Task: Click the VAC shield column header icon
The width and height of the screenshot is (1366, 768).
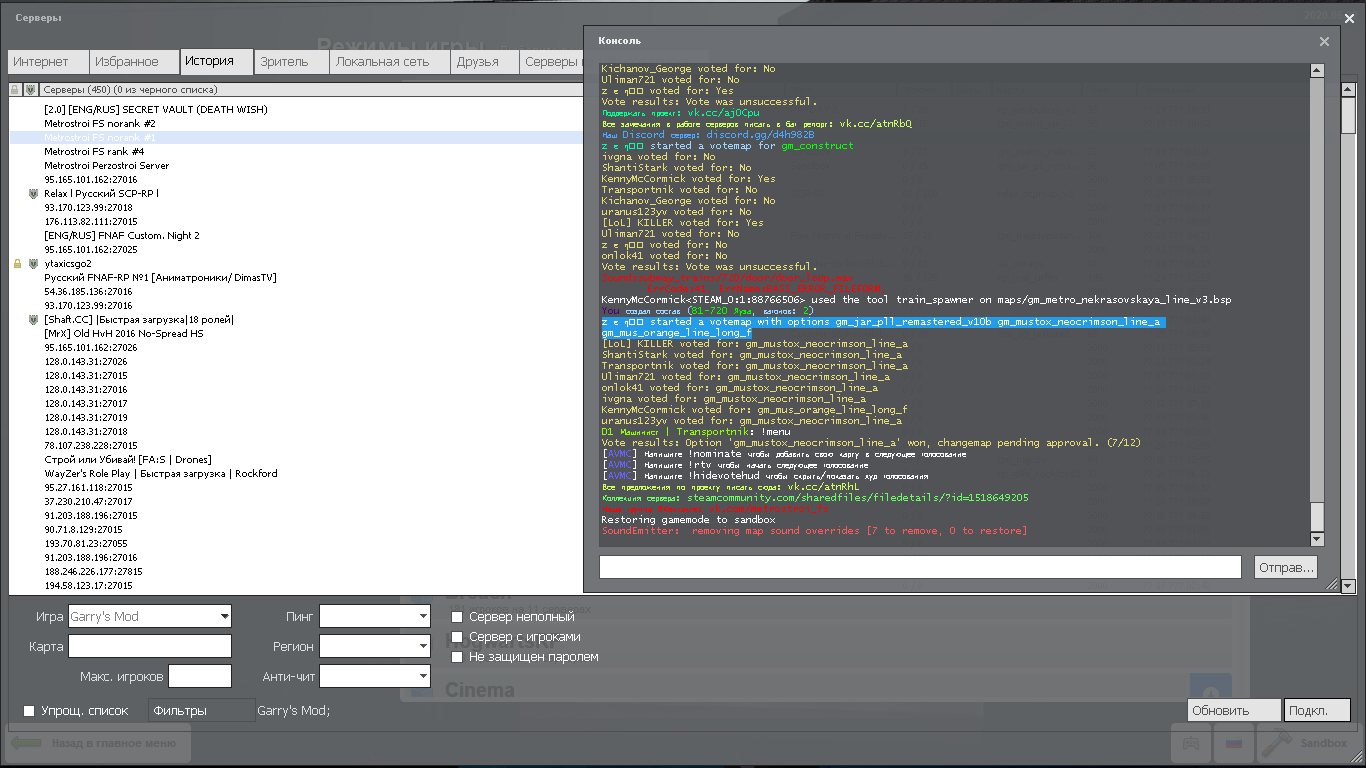Action: click(x=30, y=90)
